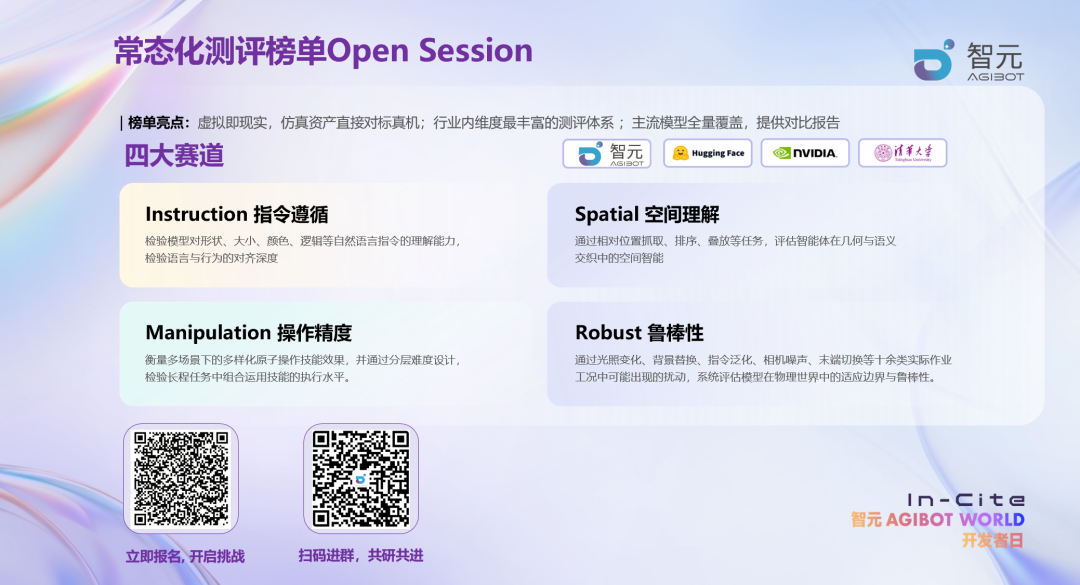The image size is (1080, 585).
Task: Click the 智元 AGIBOT WORLD text
Action: [937, 520]
